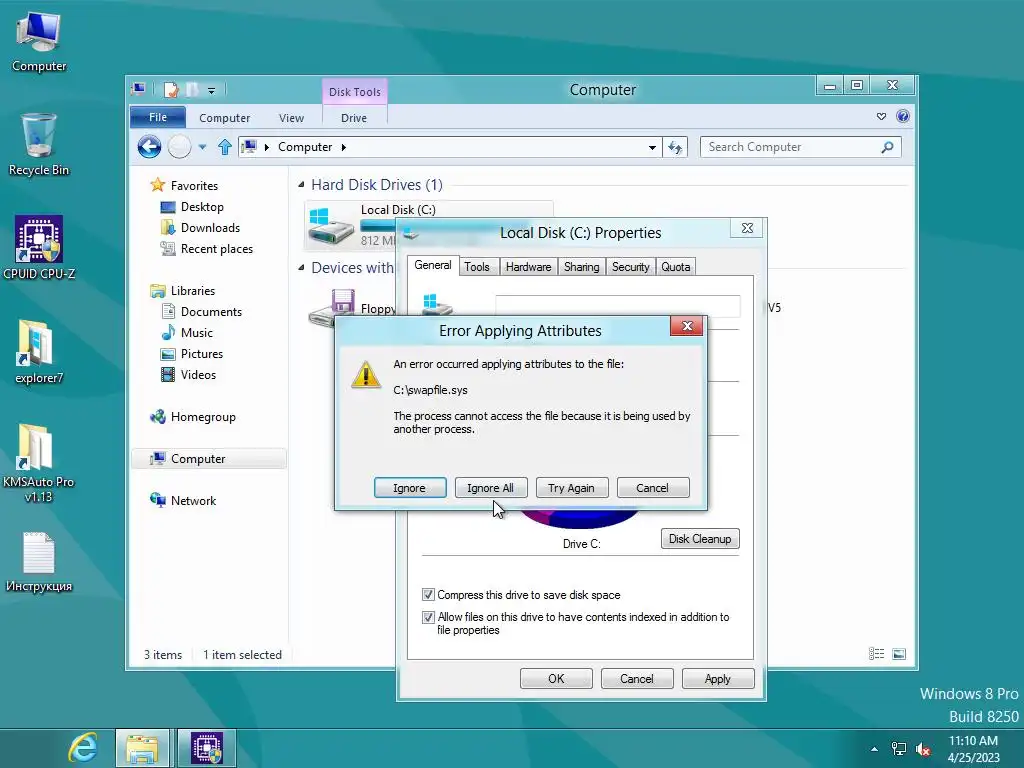Click CPU-Z taskbar button
Screen dimensions: 1024x768
(206, 748)
